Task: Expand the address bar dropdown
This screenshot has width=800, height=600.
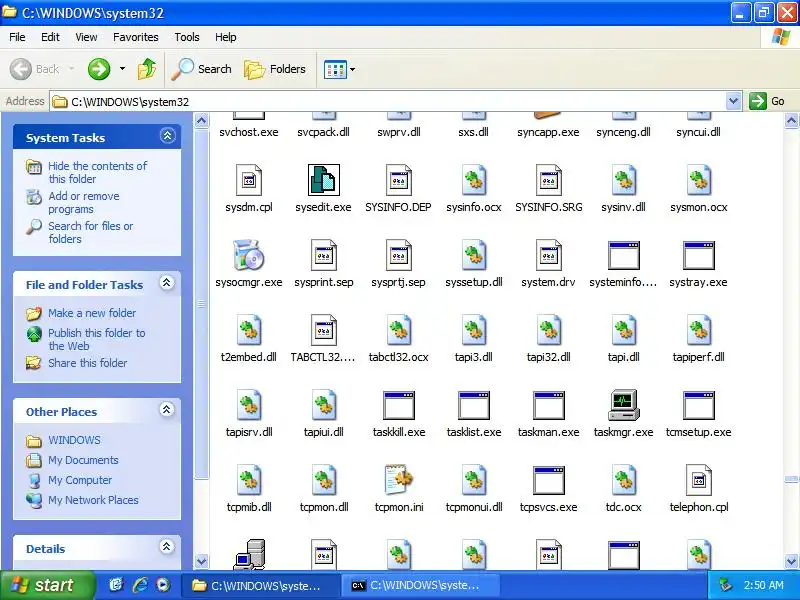Action: [x=733, y=101]
